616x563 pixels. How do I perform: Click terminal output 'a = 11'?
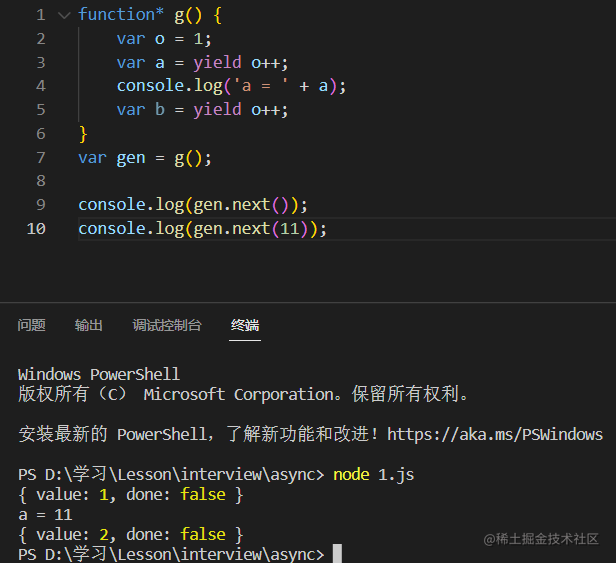pos(45,515)
